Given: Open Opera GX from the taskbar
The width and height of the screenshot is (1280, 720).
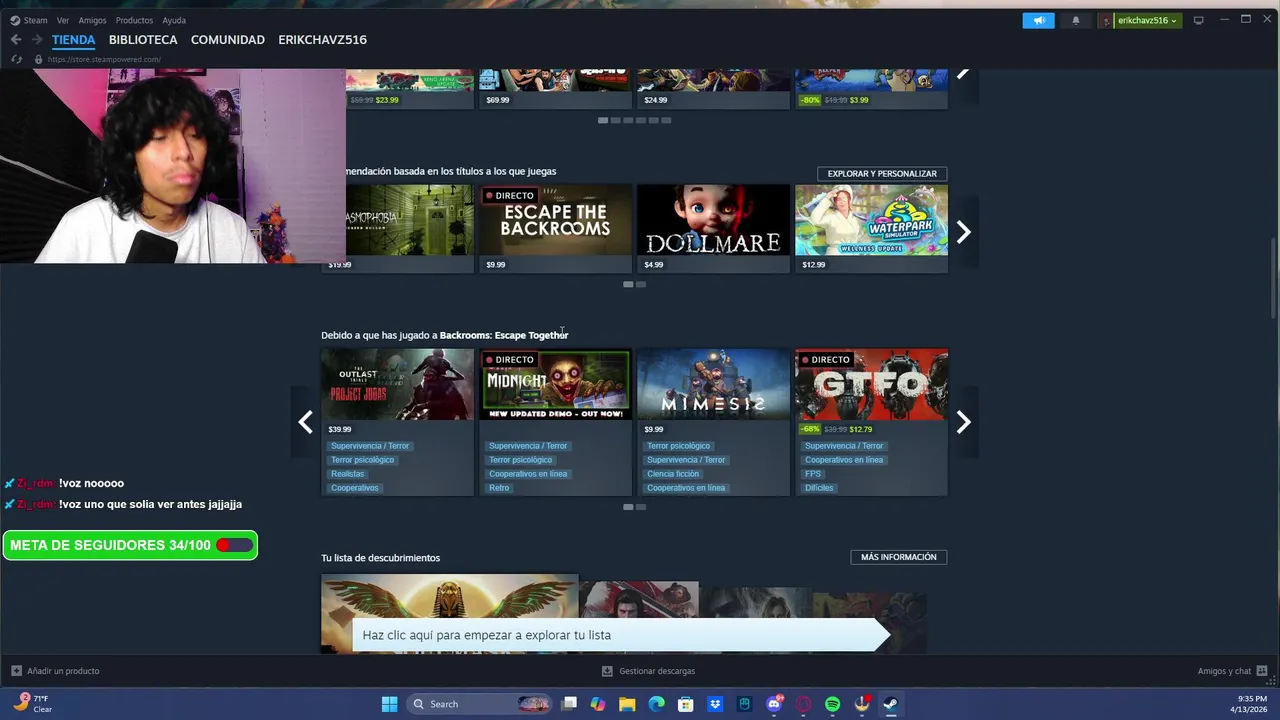Looking at the screenshot, I should (x=803, y=704).
